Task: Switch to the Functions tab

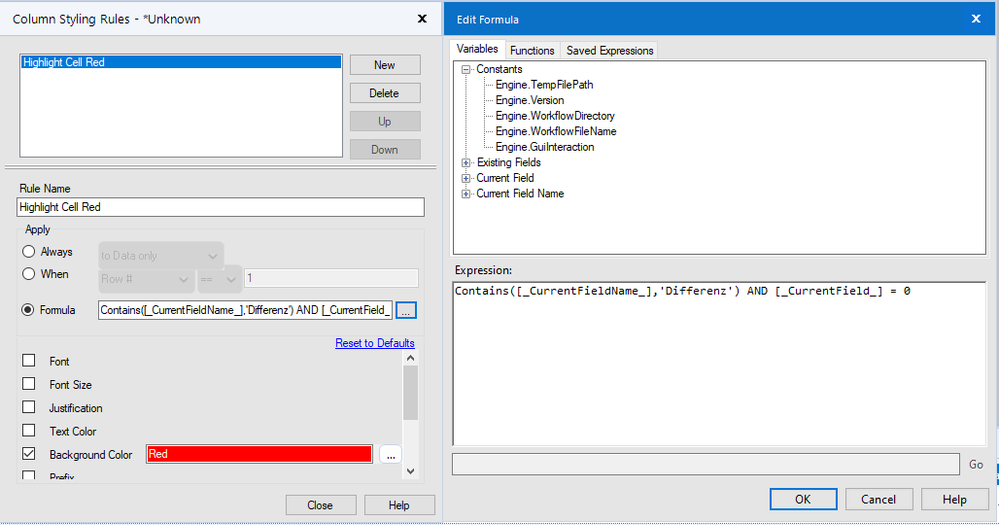Action: [x=532, y=50]
